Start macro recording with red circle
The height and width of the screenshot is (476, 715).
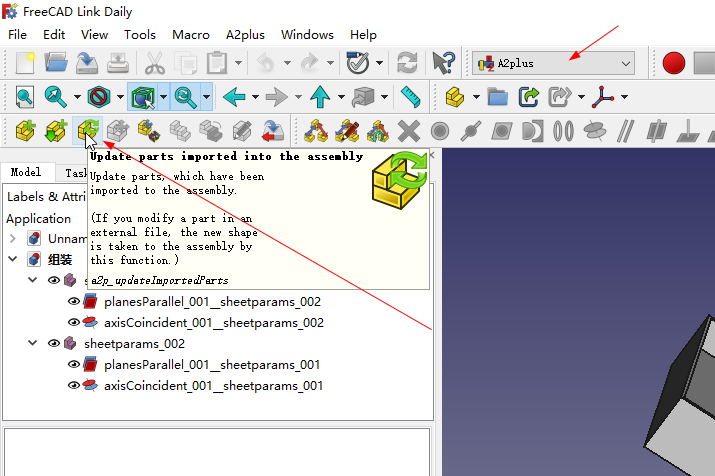(674, 63)
